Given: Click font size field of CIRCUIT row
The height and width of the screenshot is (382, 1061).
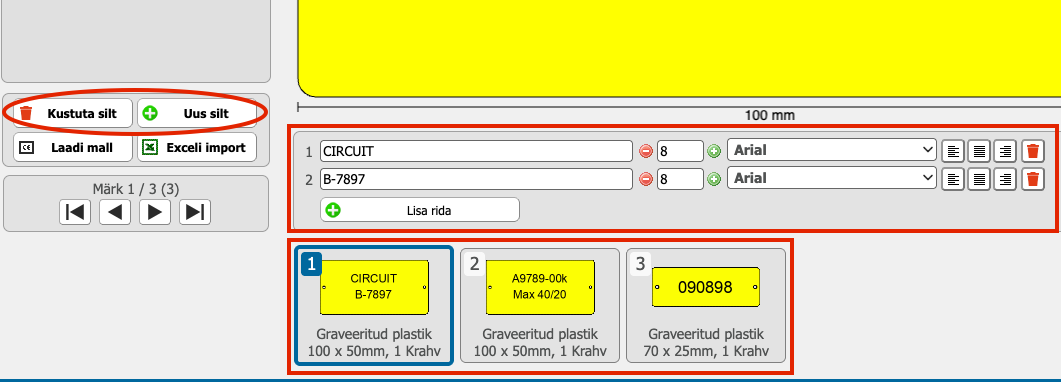Looking at the screenshot, I should (x=680, y=151).
